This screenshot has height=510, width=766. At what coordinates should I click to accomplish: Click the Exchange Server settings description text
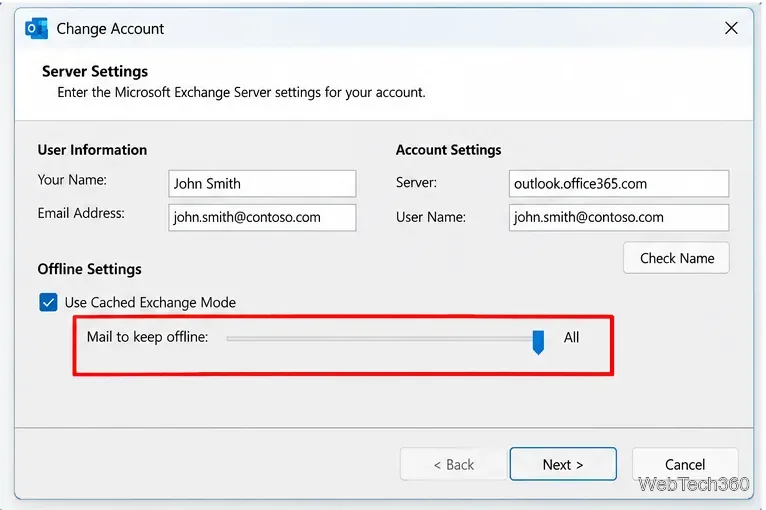[241, 92]
